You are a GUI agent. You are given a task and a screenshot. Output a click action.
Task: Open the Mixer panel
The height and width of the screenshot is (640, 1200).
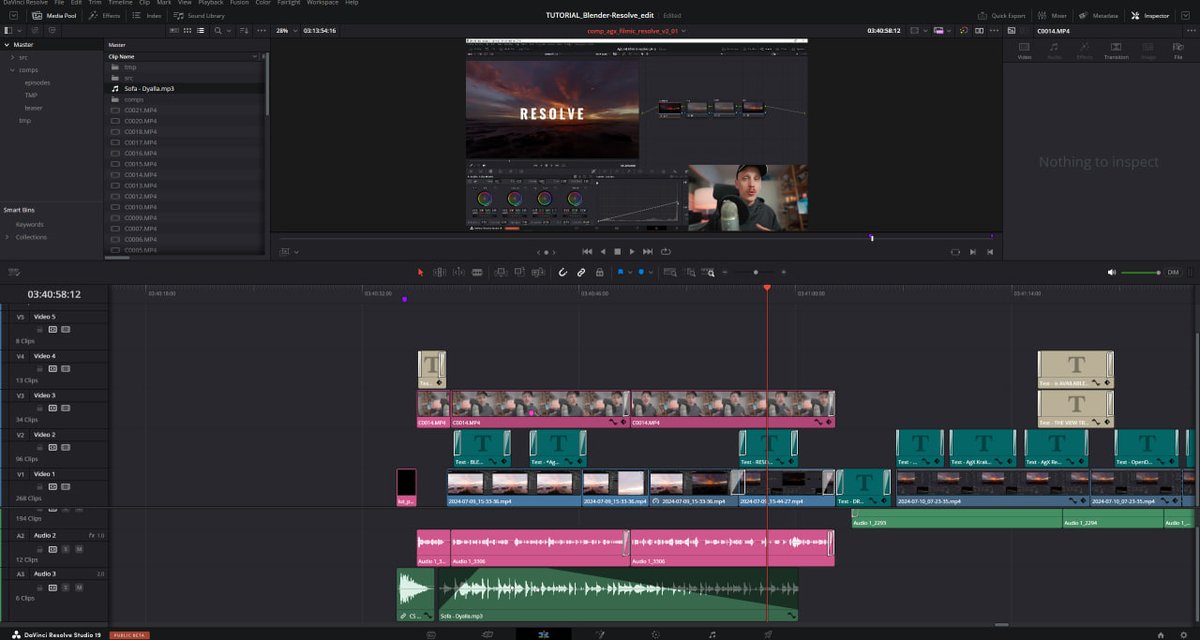[1053, 16]
